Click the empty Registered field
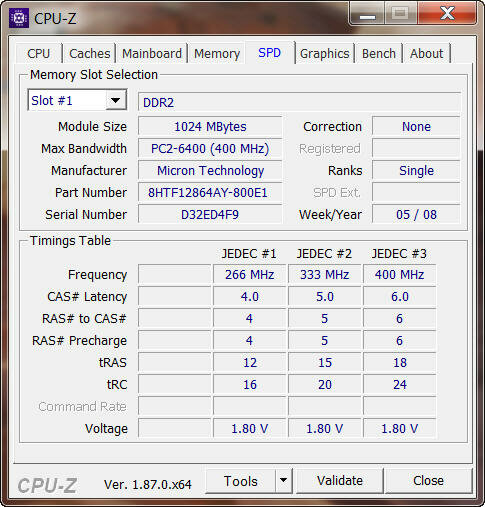The image size is (485, 507). [416, 149]
